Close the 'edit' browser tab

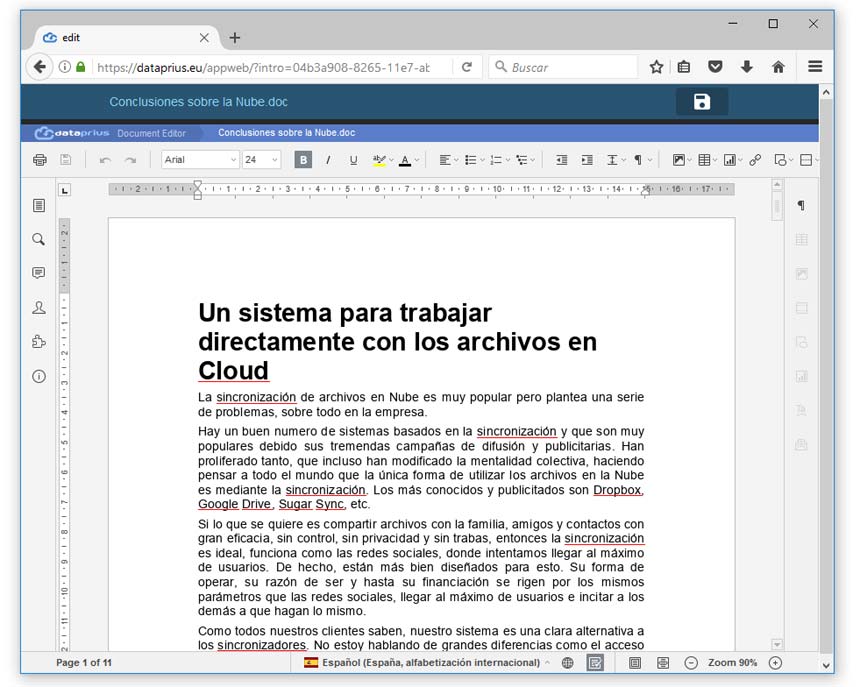tap(204, 38)
